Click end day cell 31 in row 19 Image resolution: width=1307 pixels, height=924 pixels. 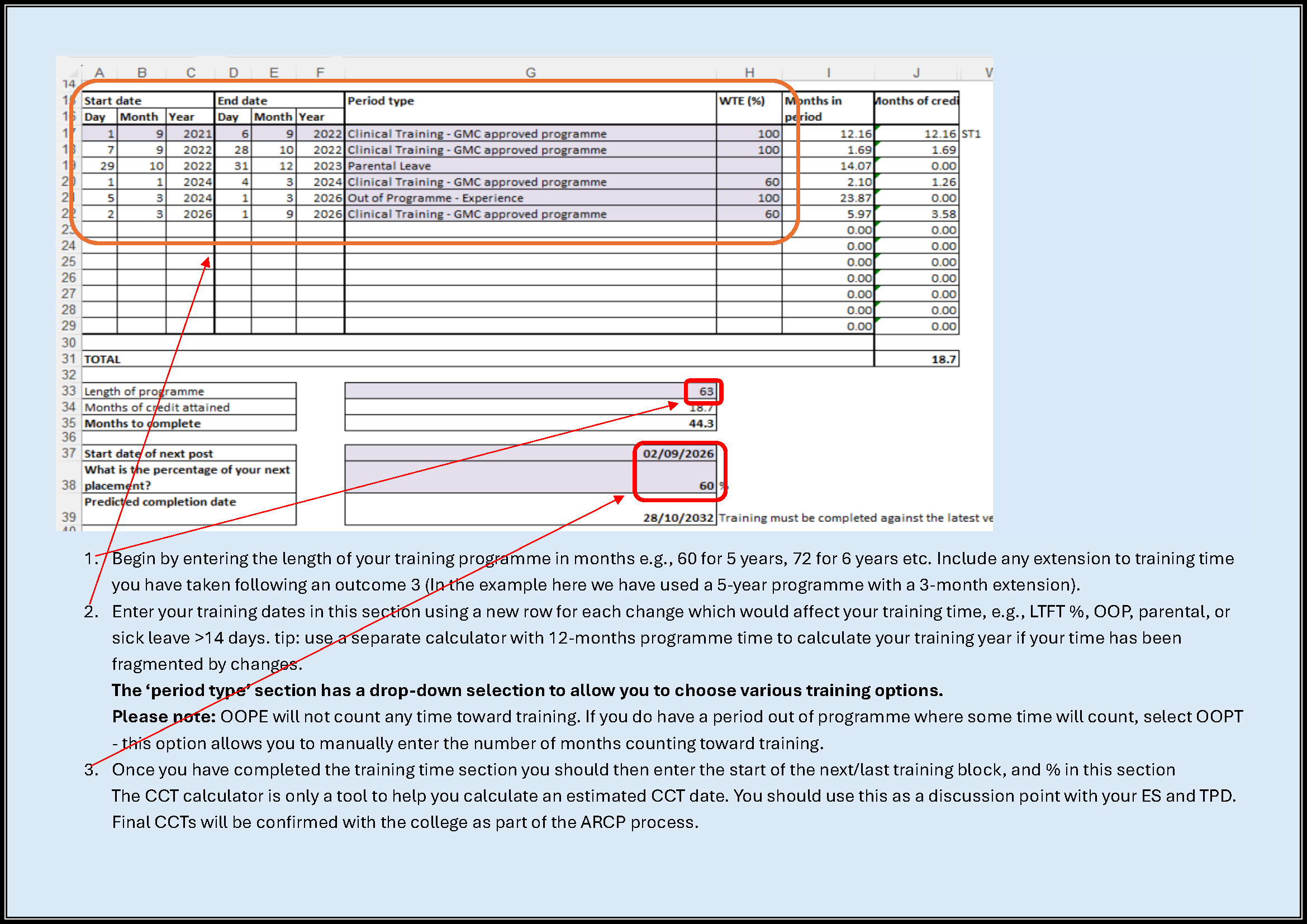point(234,165)
